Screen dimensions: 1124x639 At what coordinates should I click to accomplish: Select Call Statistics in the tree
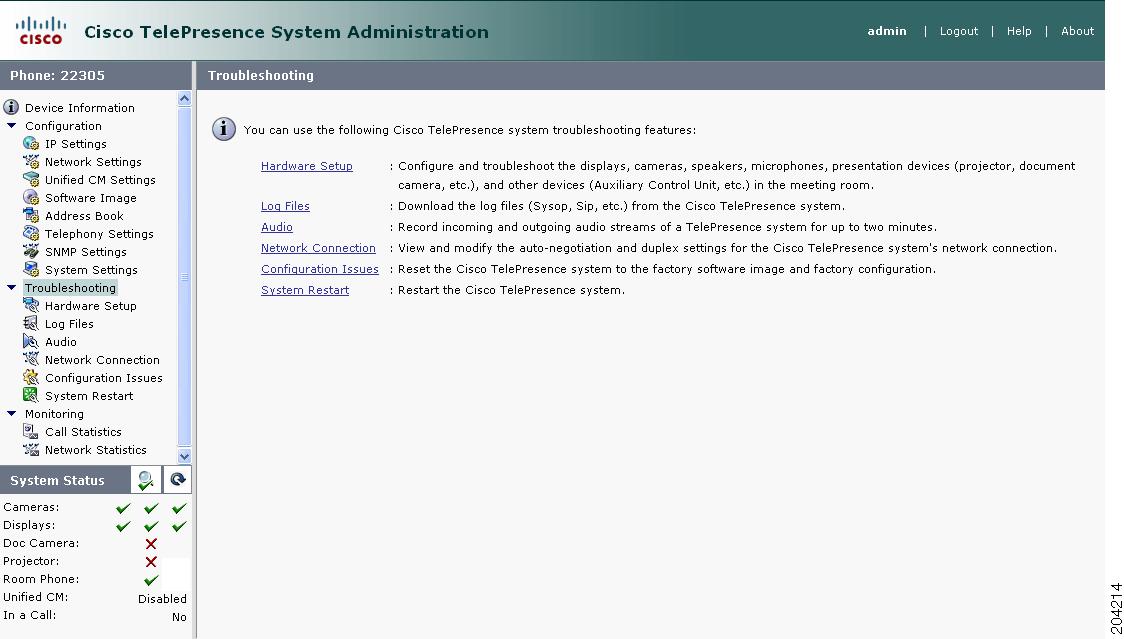[83, 432]
